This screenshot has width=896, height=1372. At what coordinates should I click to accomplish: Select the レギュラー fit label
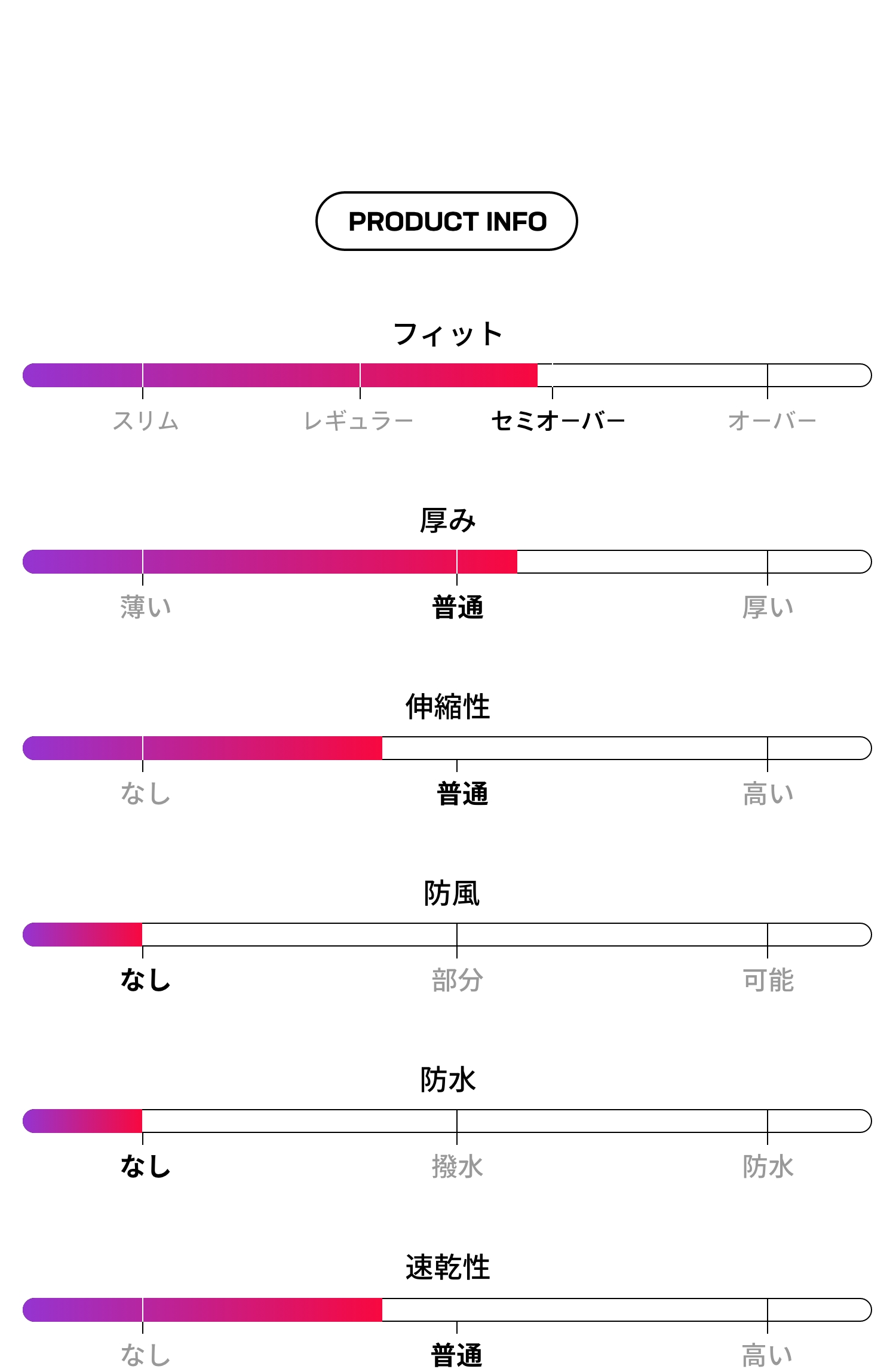(x=358, y=421)
